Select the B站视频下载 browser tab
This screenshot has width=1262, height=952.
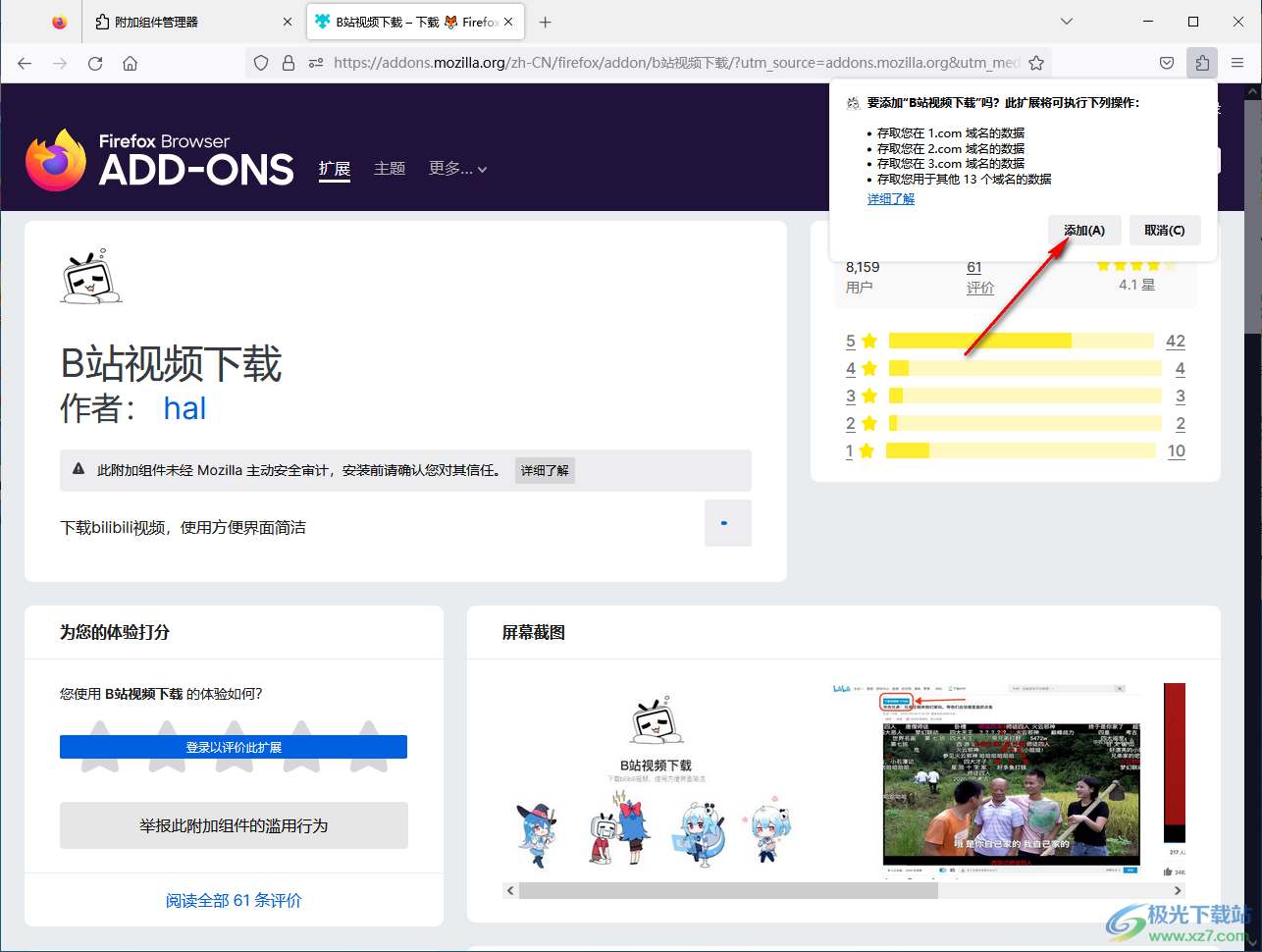(x=416, y=22)
